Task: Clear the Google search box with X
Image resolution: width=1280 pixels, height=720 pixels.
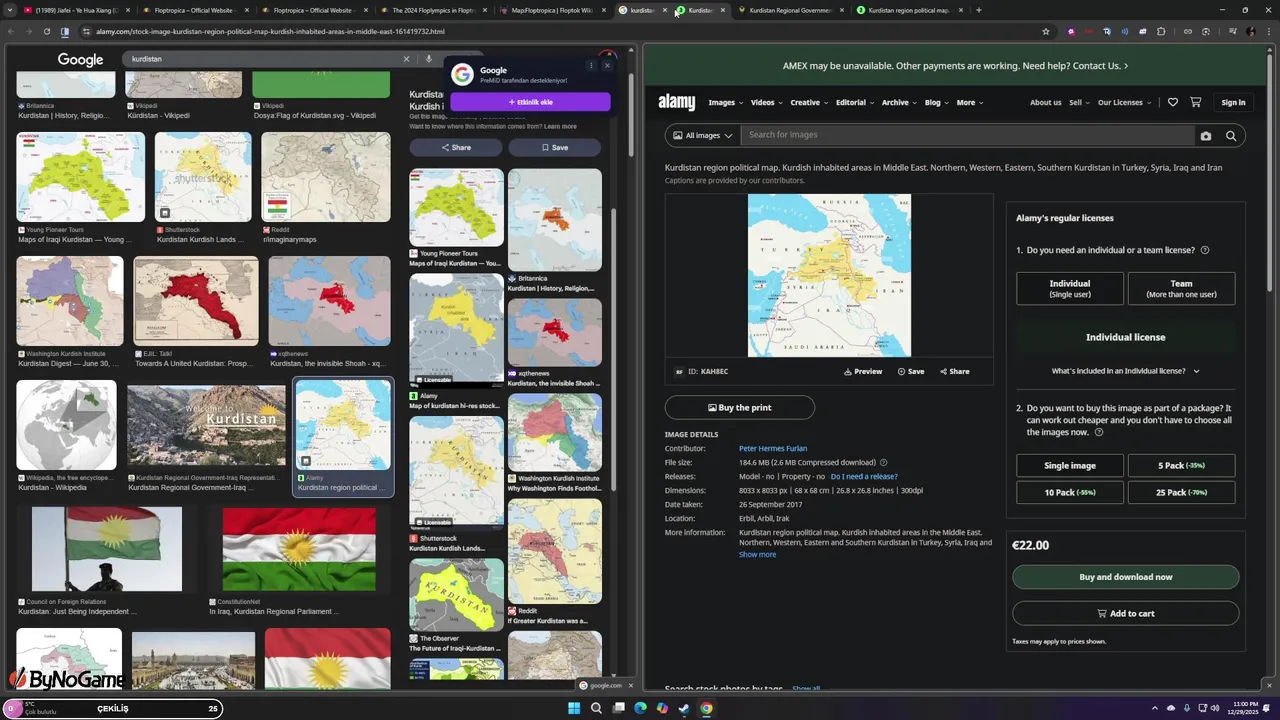Action: [406, 59]
